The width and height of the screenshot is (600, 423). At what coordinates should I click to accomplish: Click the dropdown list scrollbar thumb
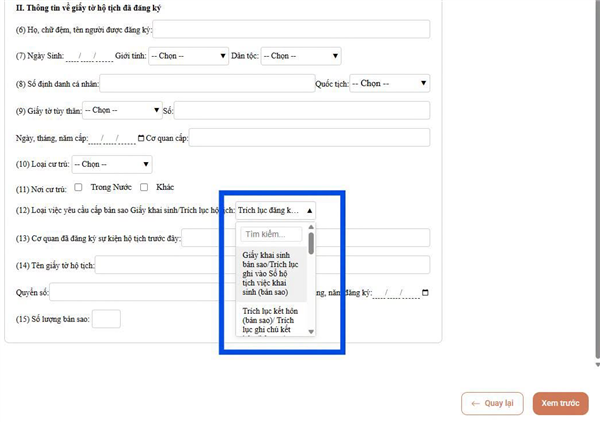311,243
